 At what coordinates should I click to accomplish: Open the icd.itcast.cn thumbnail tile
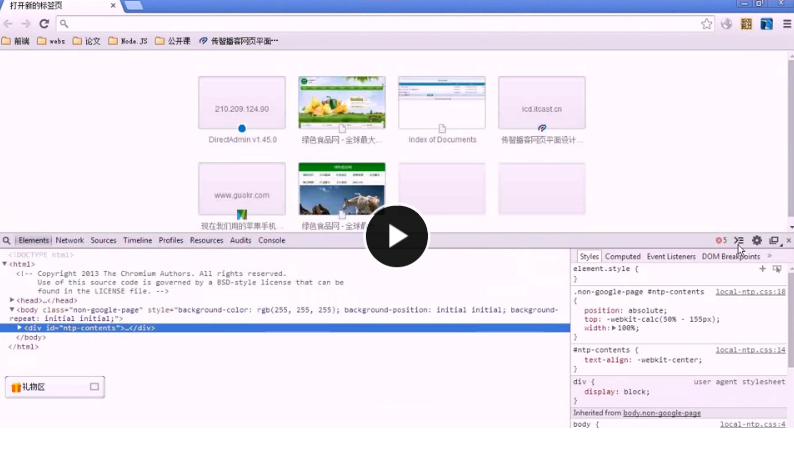click(542, 103)
